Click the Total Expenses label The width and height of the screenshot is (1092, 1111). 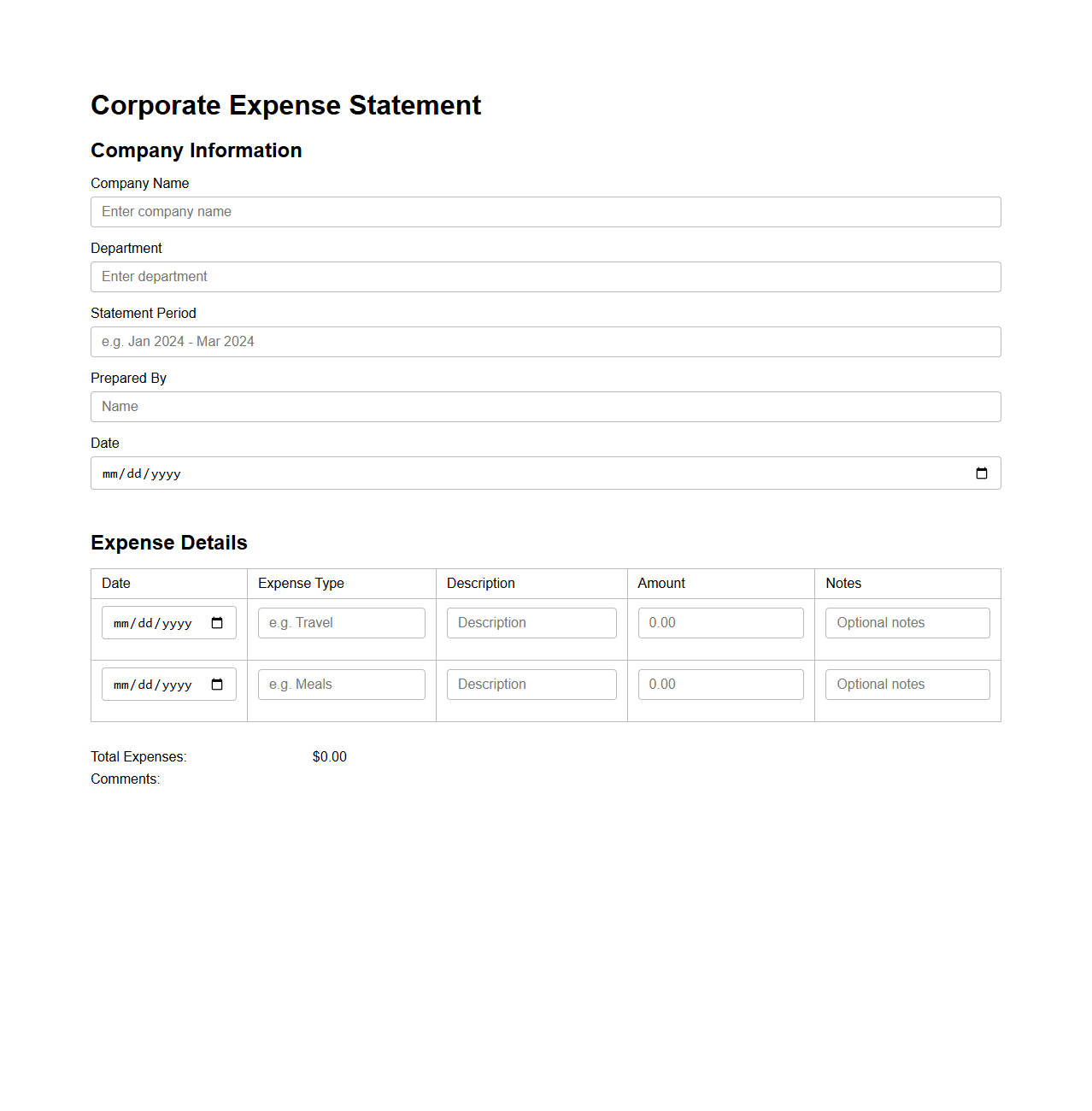click(138, 756)
